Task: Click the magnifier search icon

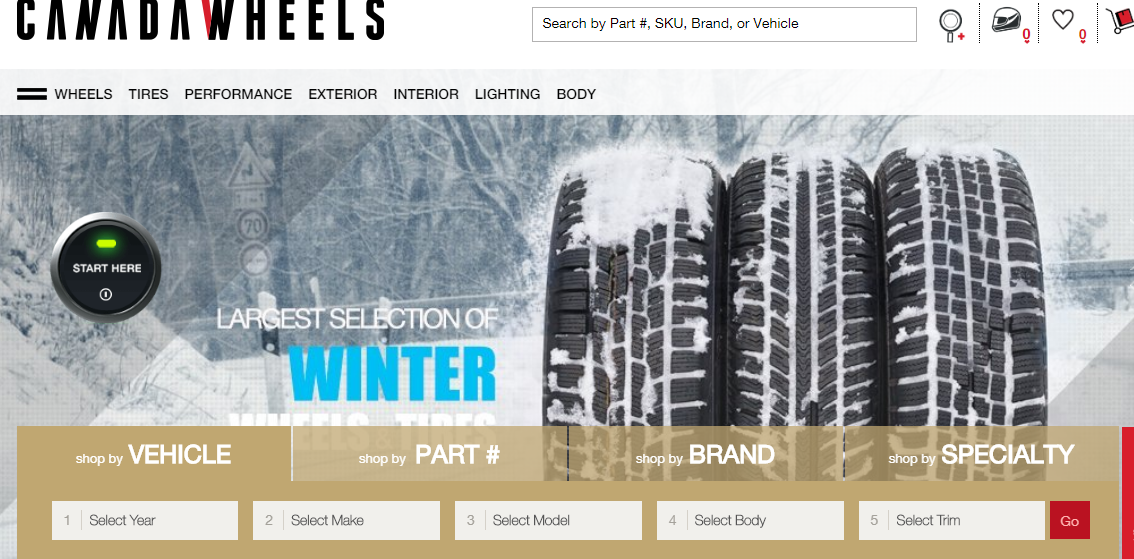Action: 950,26
